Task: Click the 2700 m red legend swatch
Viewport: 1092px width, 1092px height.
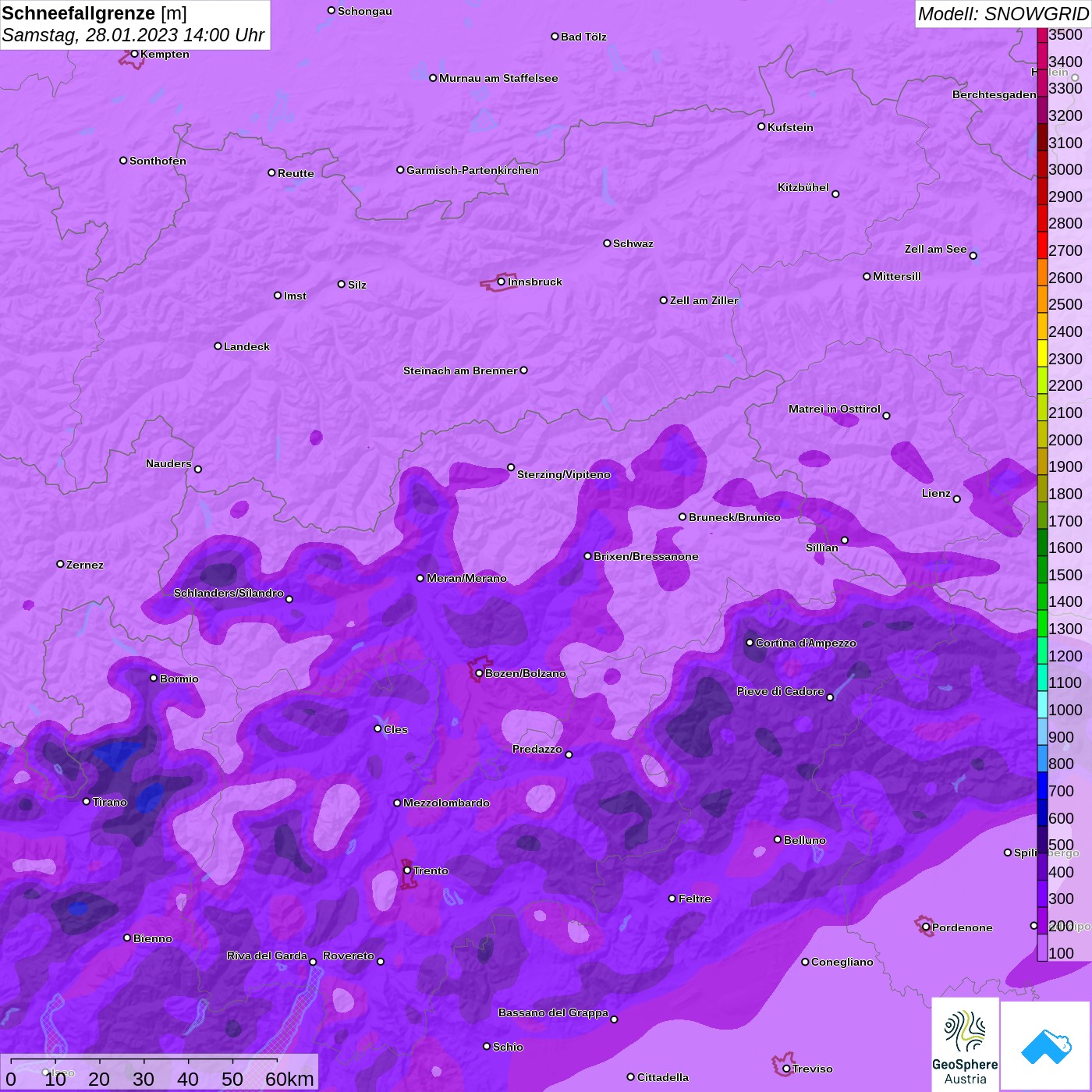Action: [x=1042, y=245]
